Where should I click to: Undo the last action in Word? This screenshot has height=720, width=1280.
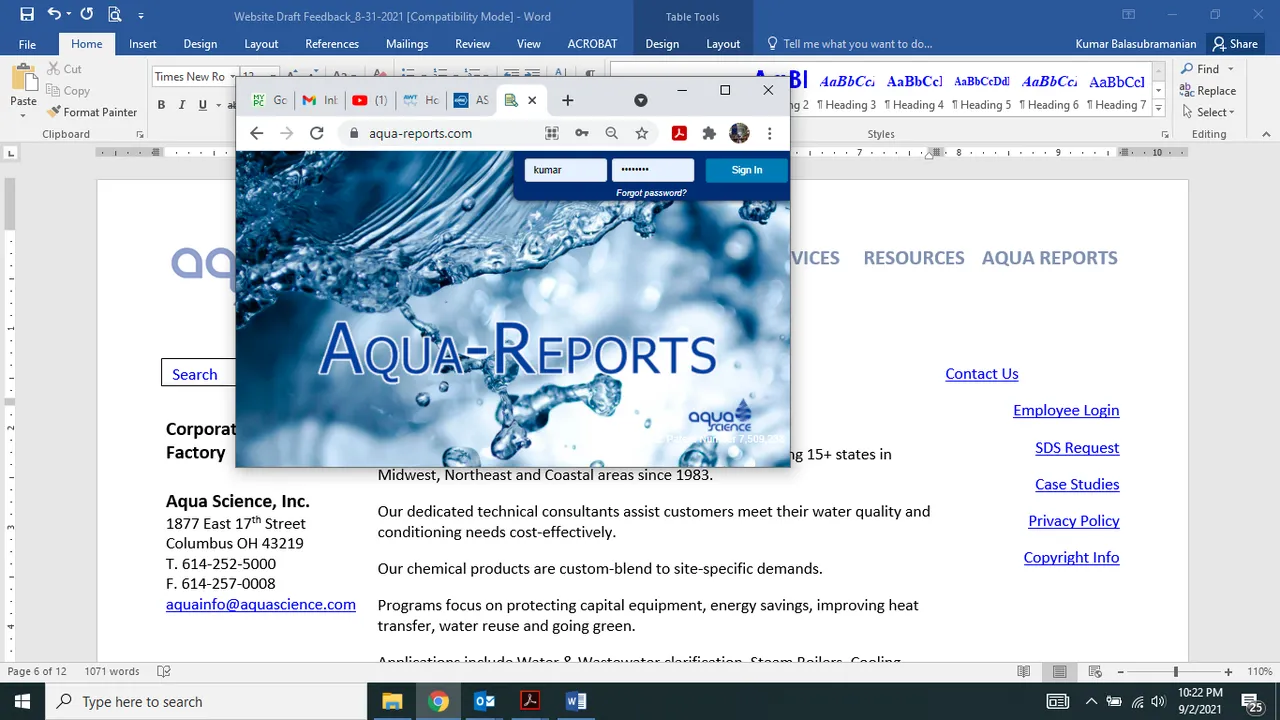(x=53, y=14)
